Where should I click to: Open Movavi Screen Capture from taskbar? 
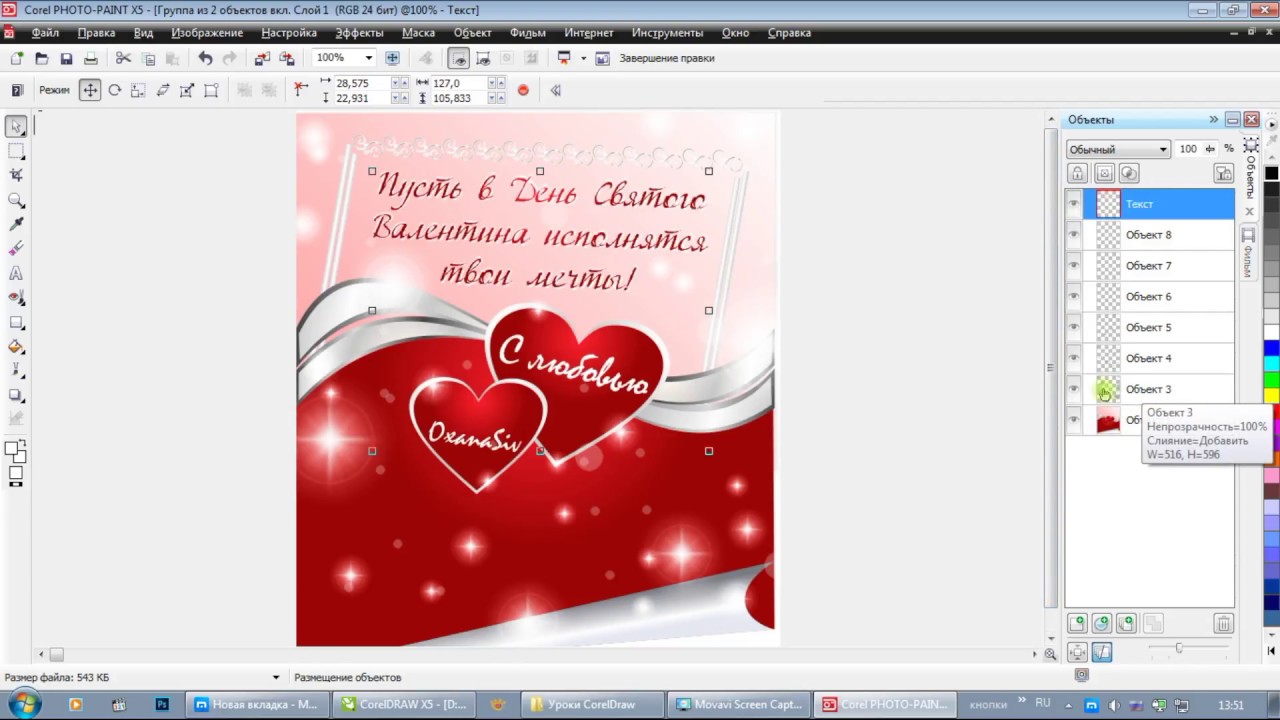coord(740,704)
